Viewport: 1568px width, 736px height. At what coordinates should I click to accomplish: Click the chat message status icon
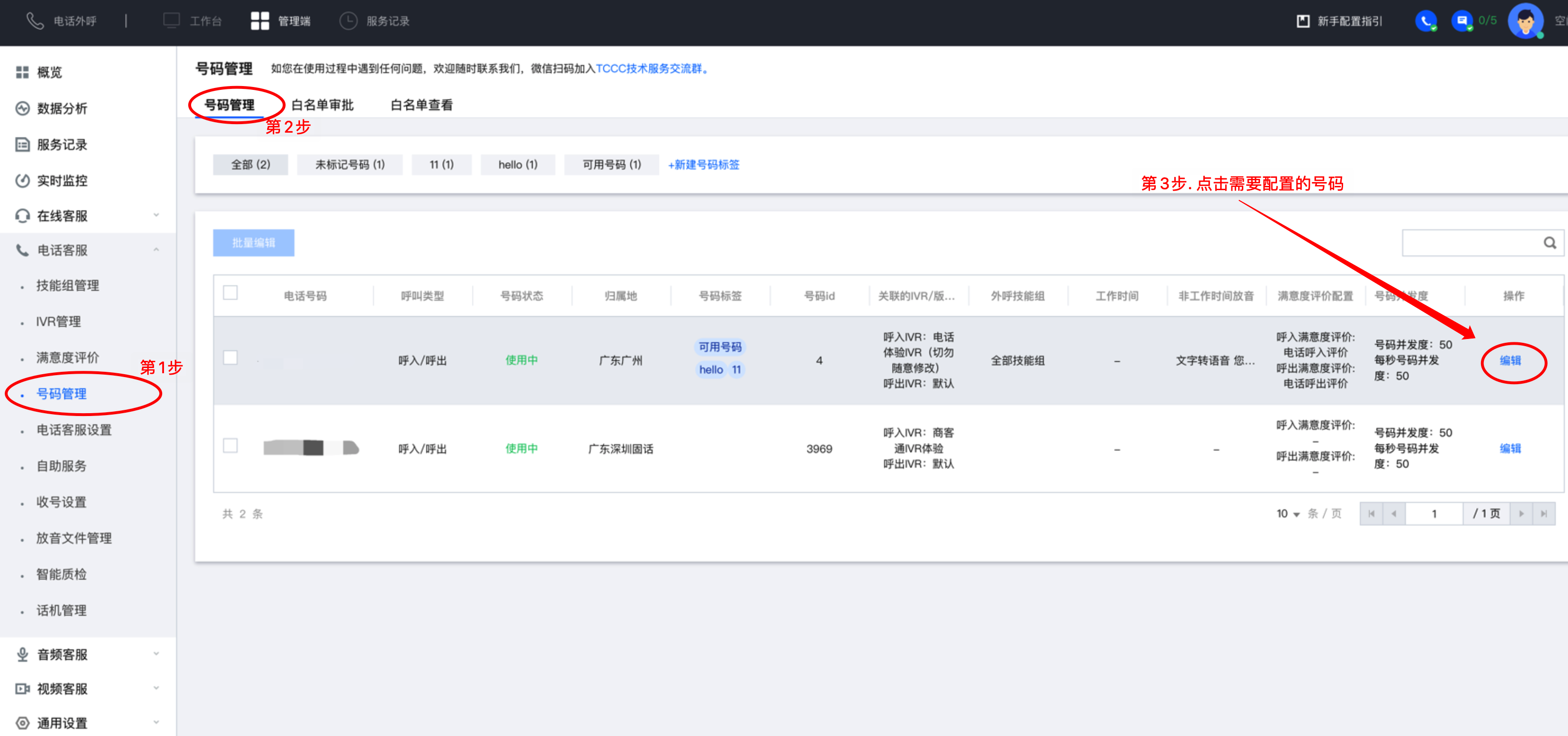(x=1462, y=21)
